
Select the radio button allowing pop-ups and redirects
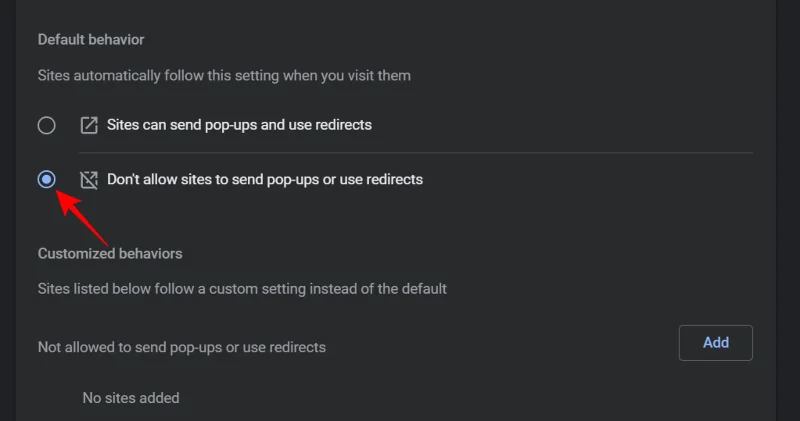point(46,125)
